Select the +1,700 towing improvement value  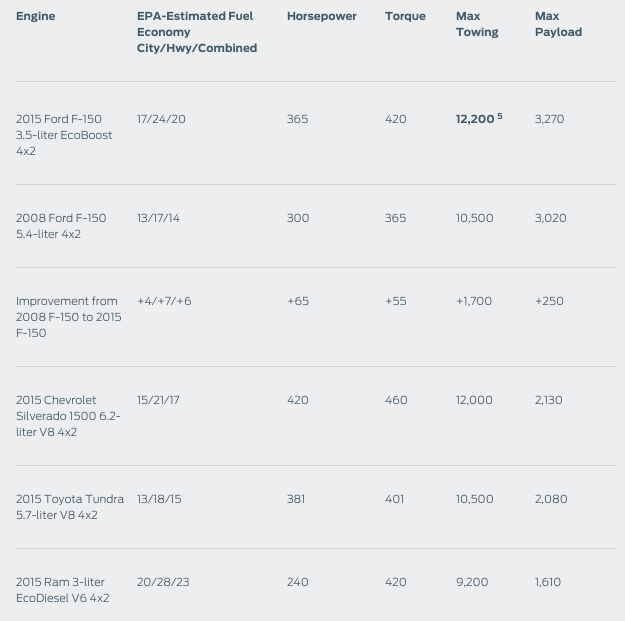point(473,301)
